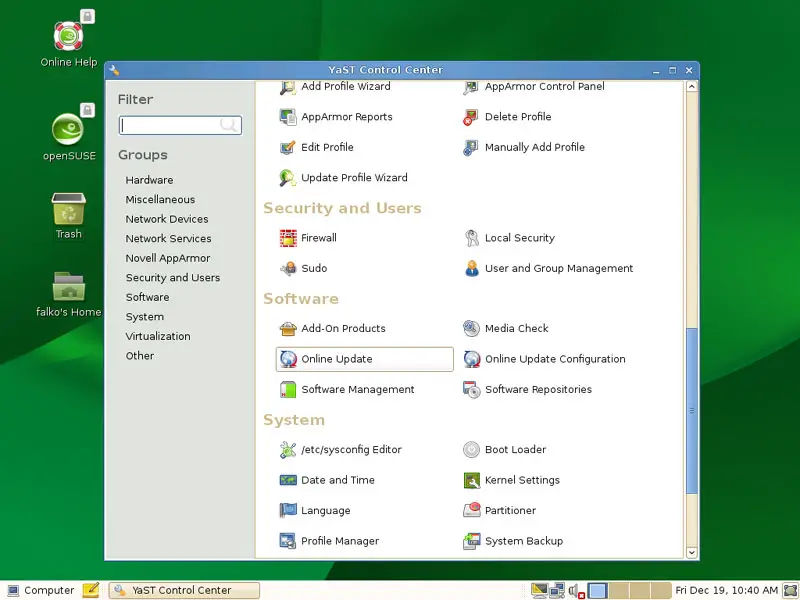Launch the Delete Profile tool

click(x=507, y=117)
